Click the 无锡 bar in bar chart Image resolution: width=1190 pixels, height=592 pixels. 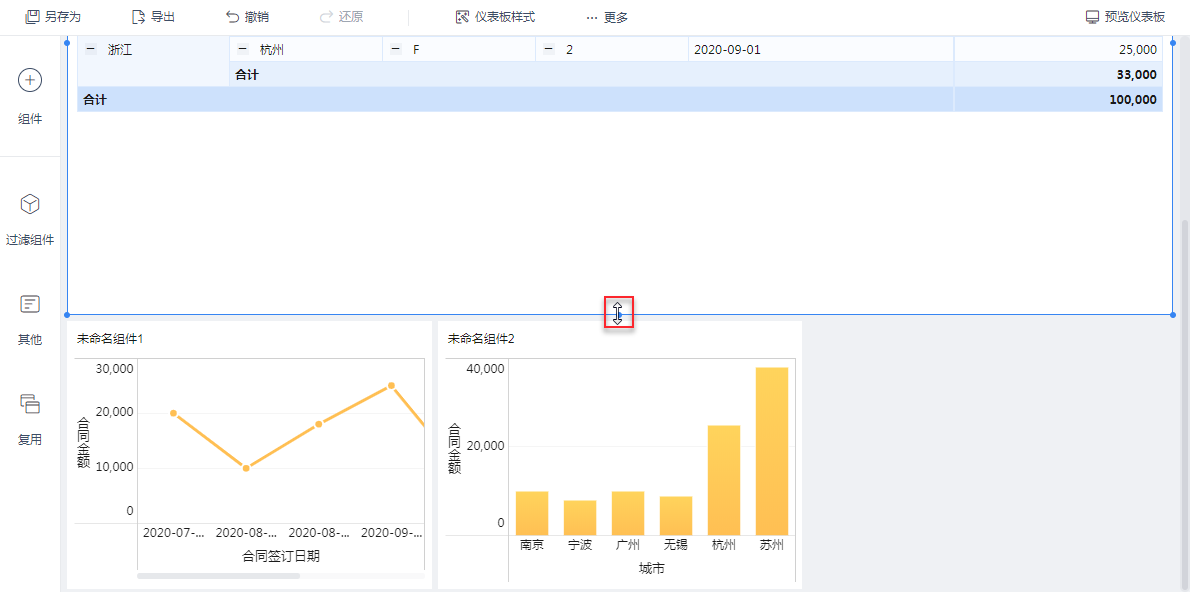(x=675, y=515)
